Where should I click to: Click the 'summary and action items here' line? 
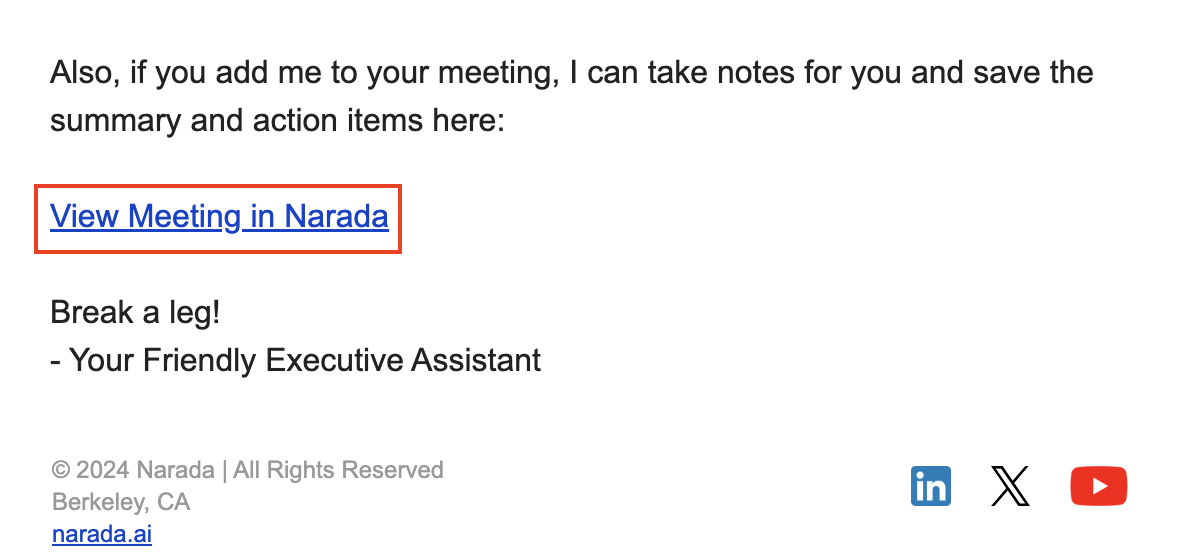tap(277, 121)
